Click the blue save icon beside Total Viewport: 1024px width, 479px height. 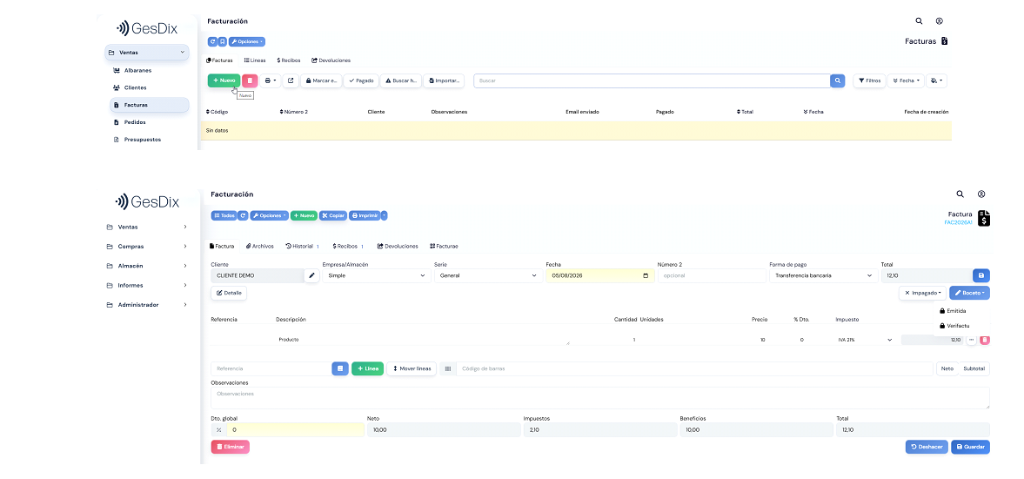981,276
